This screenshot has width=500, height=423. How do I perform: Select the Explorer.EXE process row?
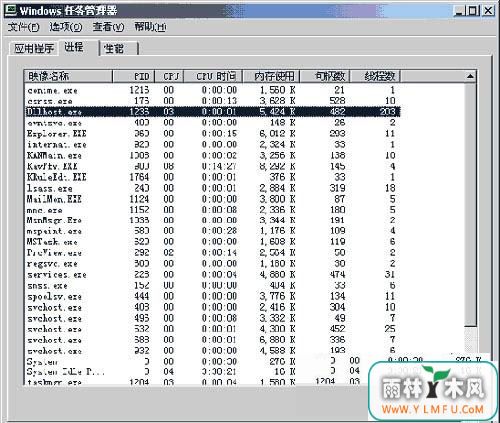tap(212, 134)
